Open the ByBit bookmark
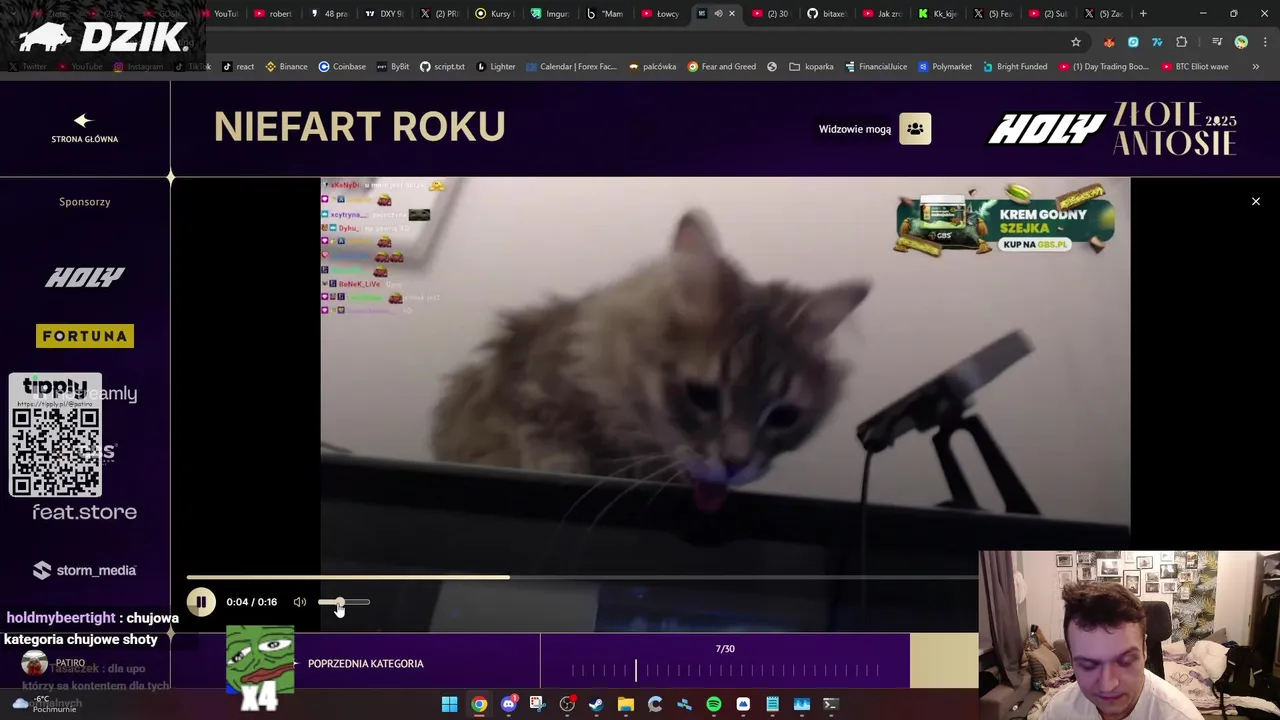 click(393, 67)
